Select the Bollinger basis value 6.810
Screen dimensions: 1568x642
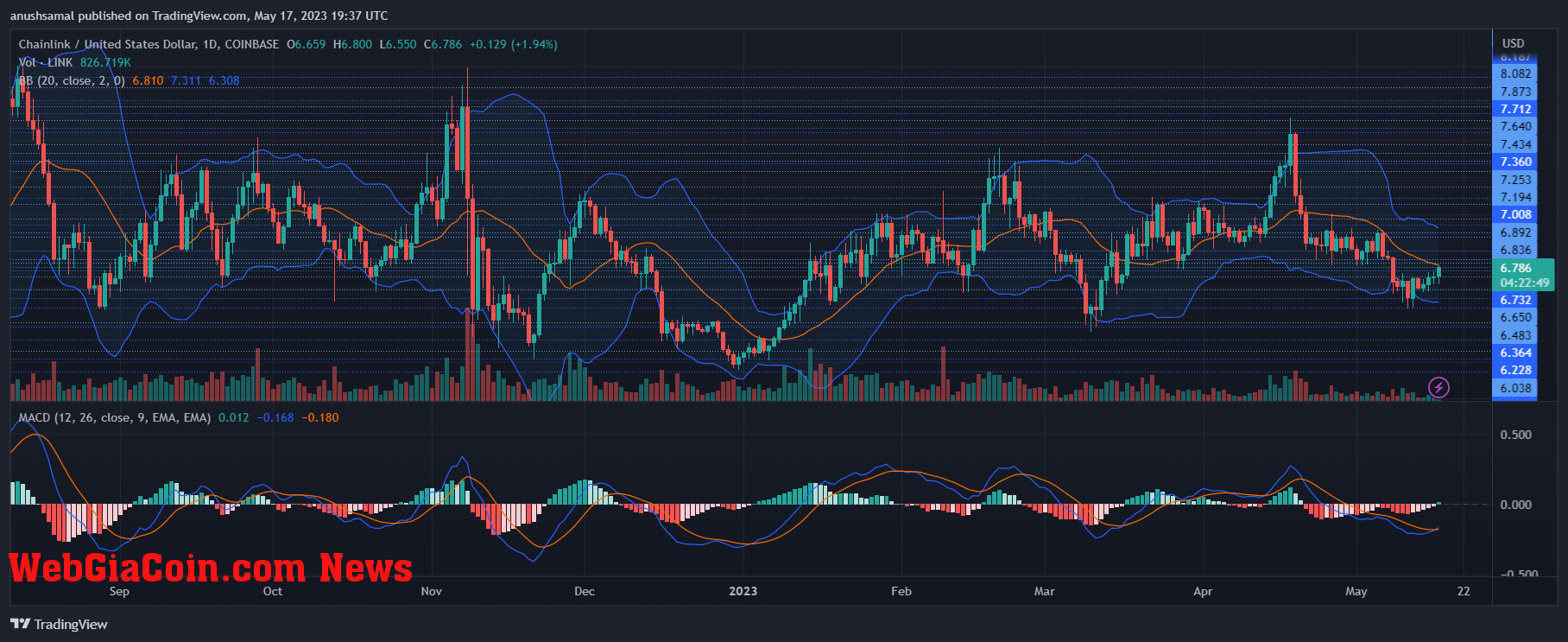(148, 80)
